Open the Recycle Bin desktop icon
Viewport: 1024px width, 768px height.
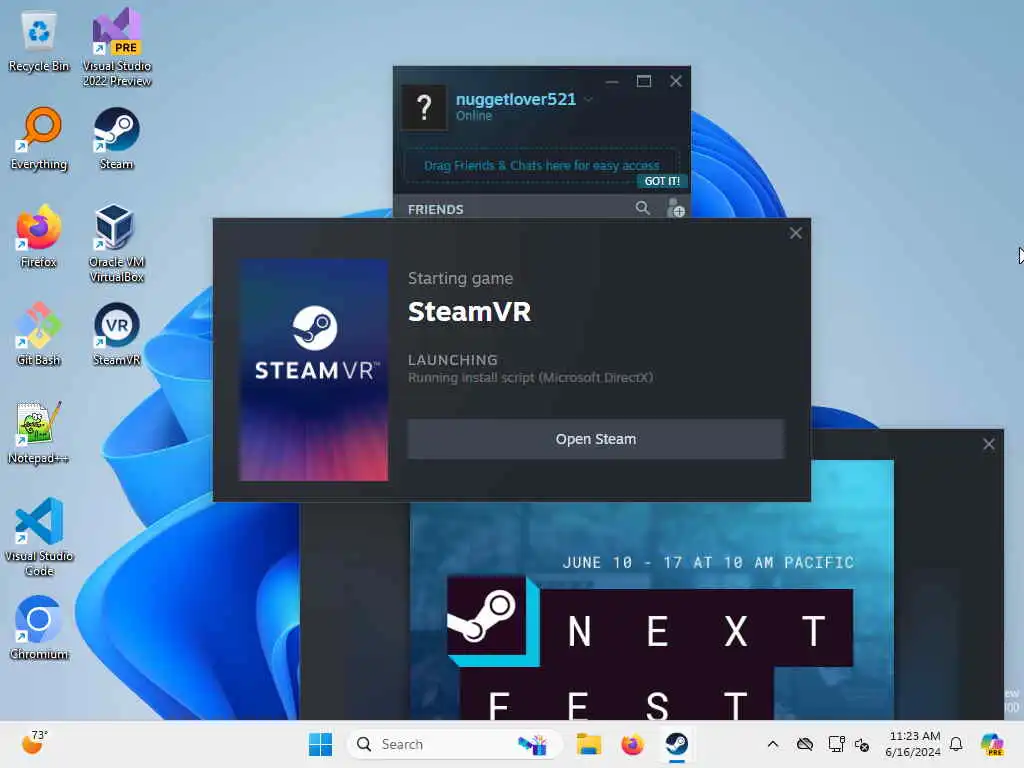[x=39, y=41]
